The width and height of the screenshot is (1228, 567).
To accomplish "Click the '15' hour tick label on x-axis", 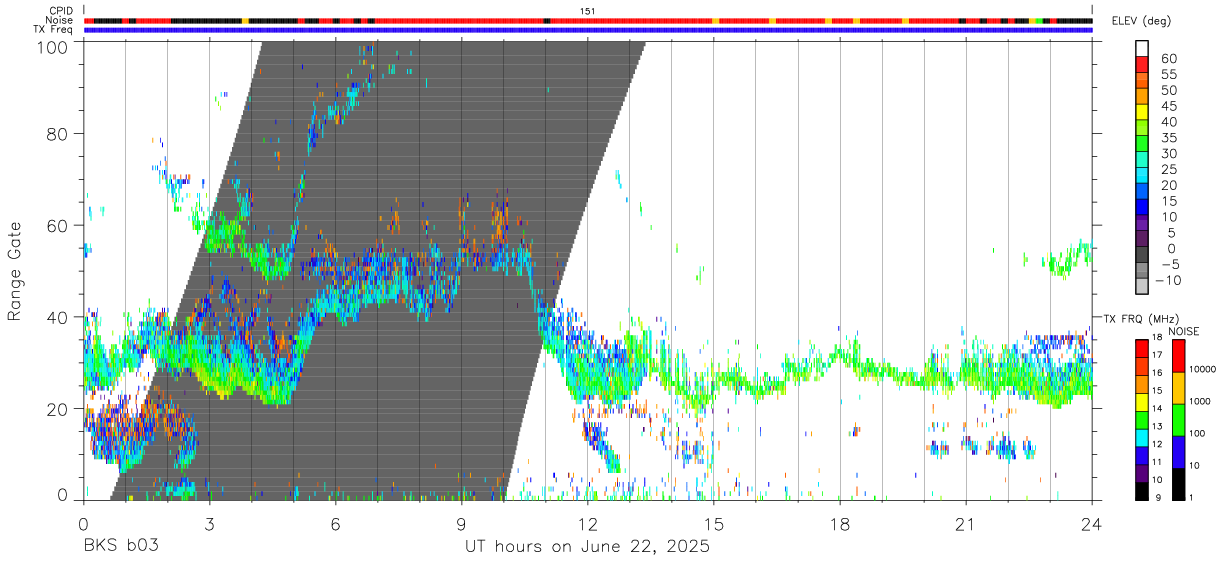I will (x=714, y=524).
